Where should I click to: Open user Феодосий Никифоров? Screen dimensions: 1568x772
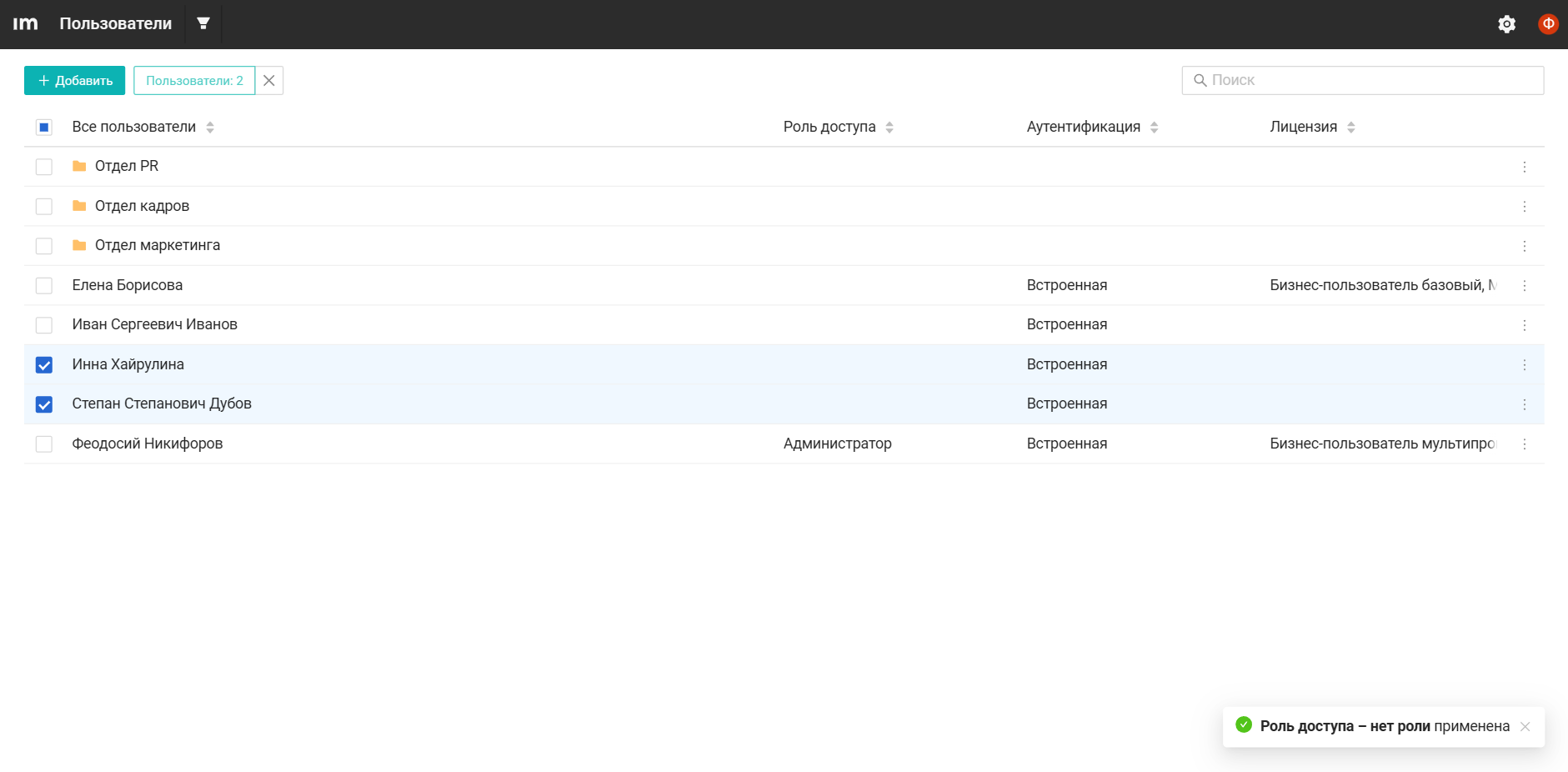click(x=148, y=444)
